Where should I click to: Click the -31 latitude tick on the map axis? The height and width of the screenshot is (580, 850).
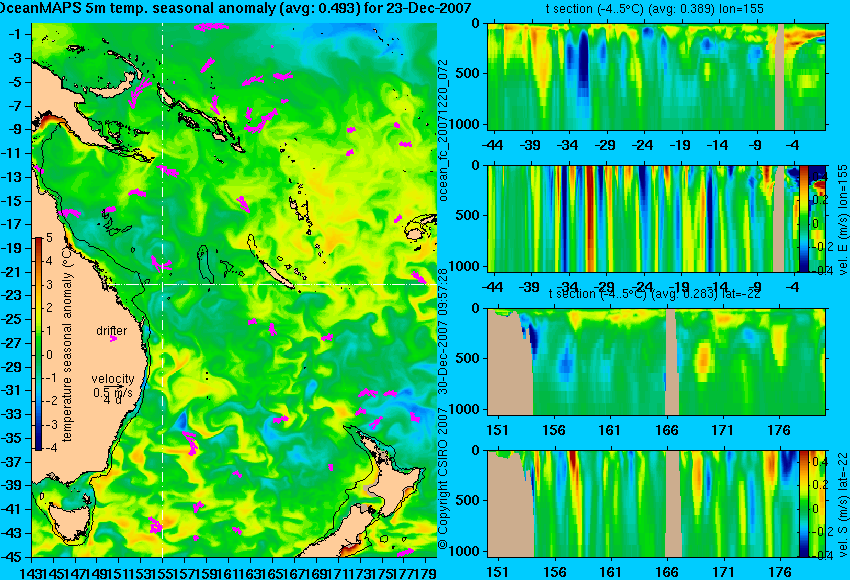(x=15, y=390)
